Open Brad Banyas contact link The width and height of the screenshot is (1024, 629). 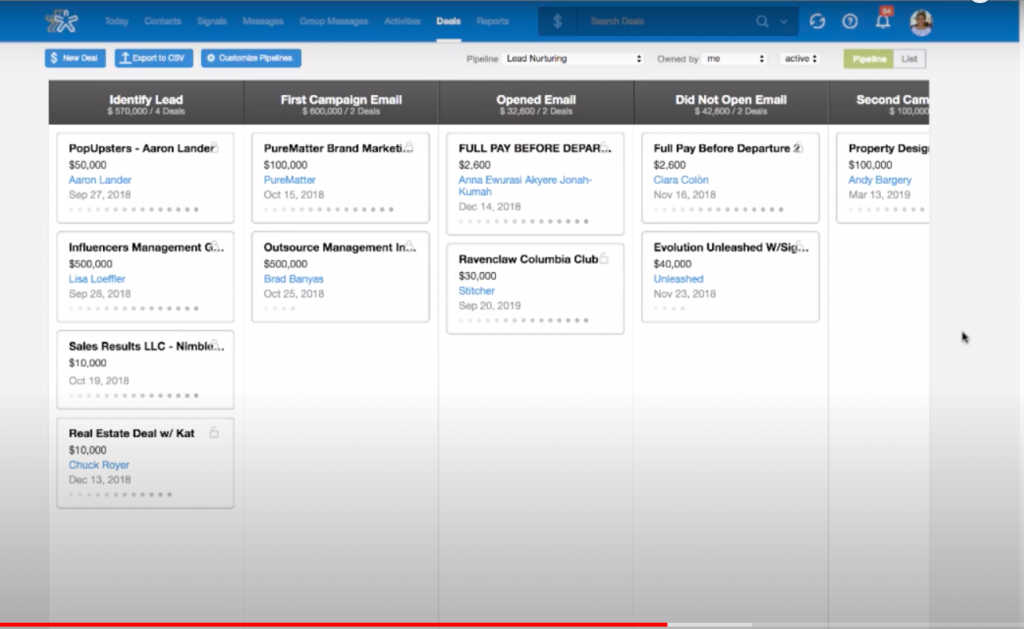[293, 279]
